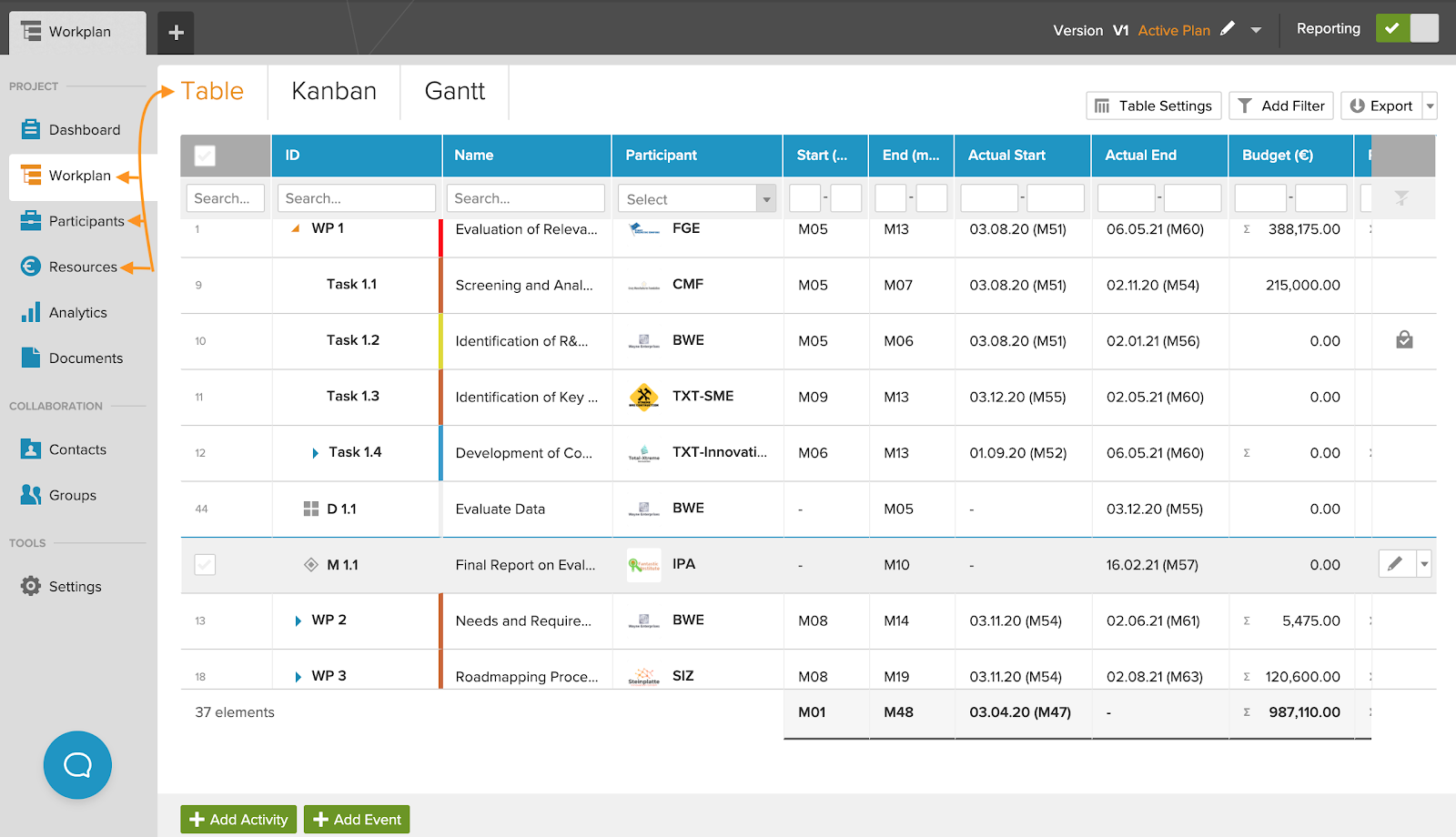Viewport: 1456px width, 837px height.
Task: Click the D 1.1 deliverable grid icon
Action: tap(311, 509)
